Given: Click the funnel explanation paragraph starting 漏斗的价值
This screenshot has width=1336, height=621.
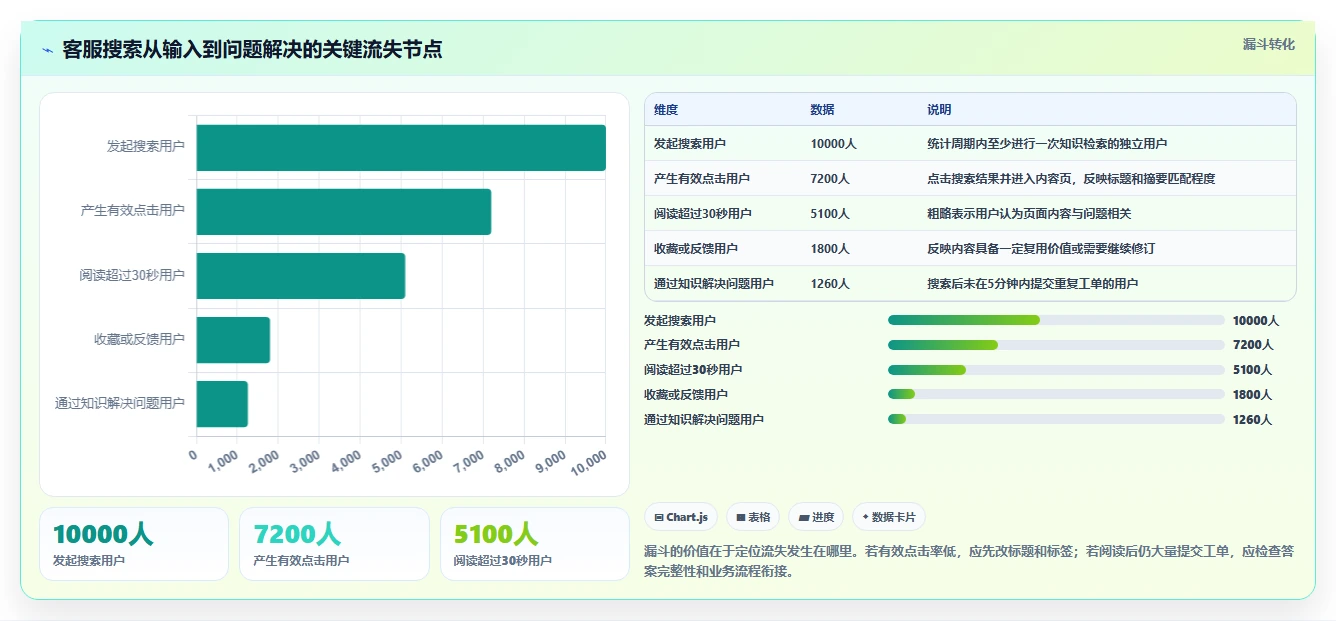Looking at the screenshot, I should [970, 562].
